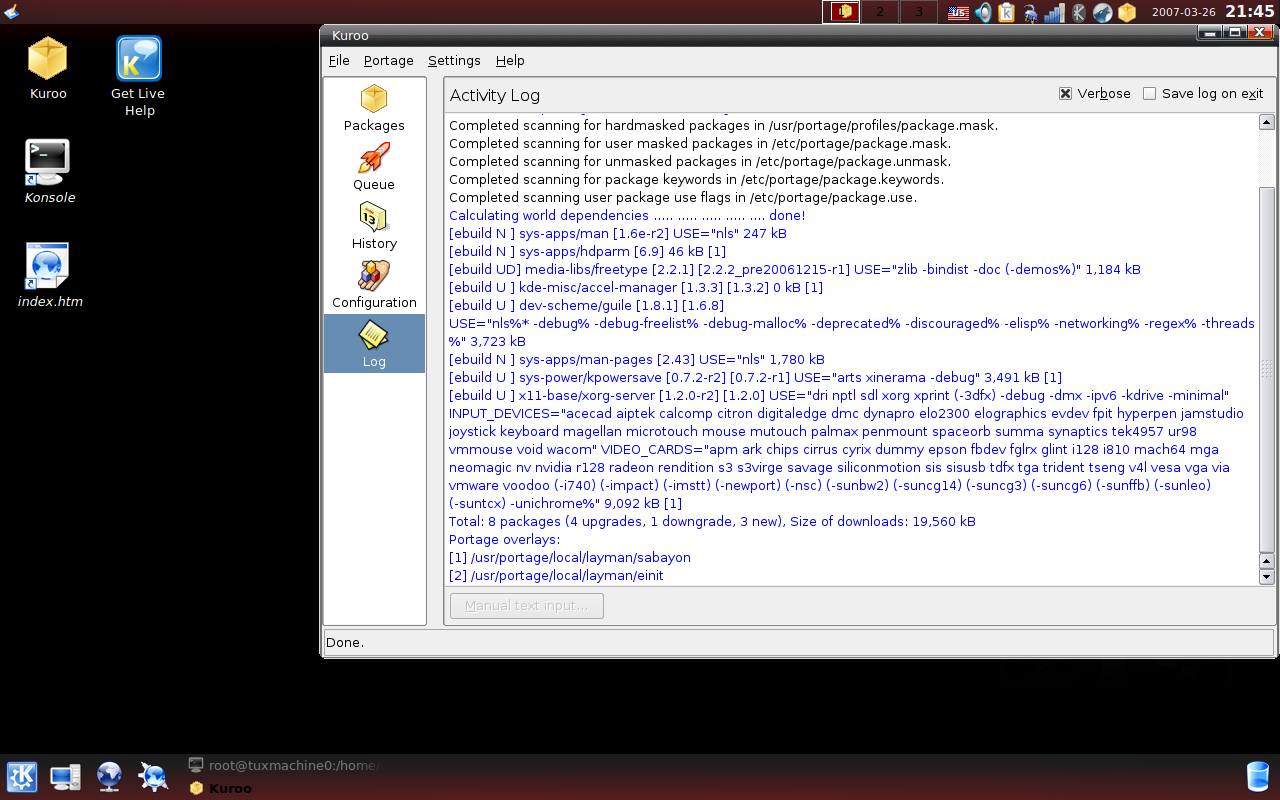The height and width of the screenshot is (800, 1280).
Task: Click the gray K tray icon
Action: [x=1079, y=12]
